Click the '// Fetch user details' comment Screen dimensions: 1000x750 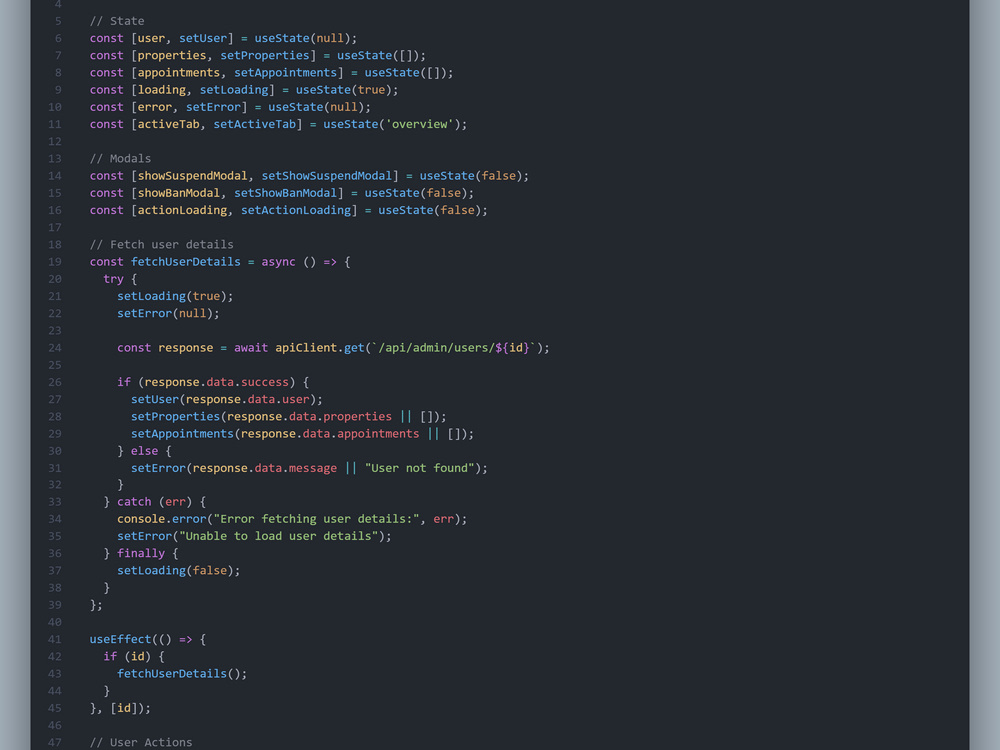tap(161, 245)
